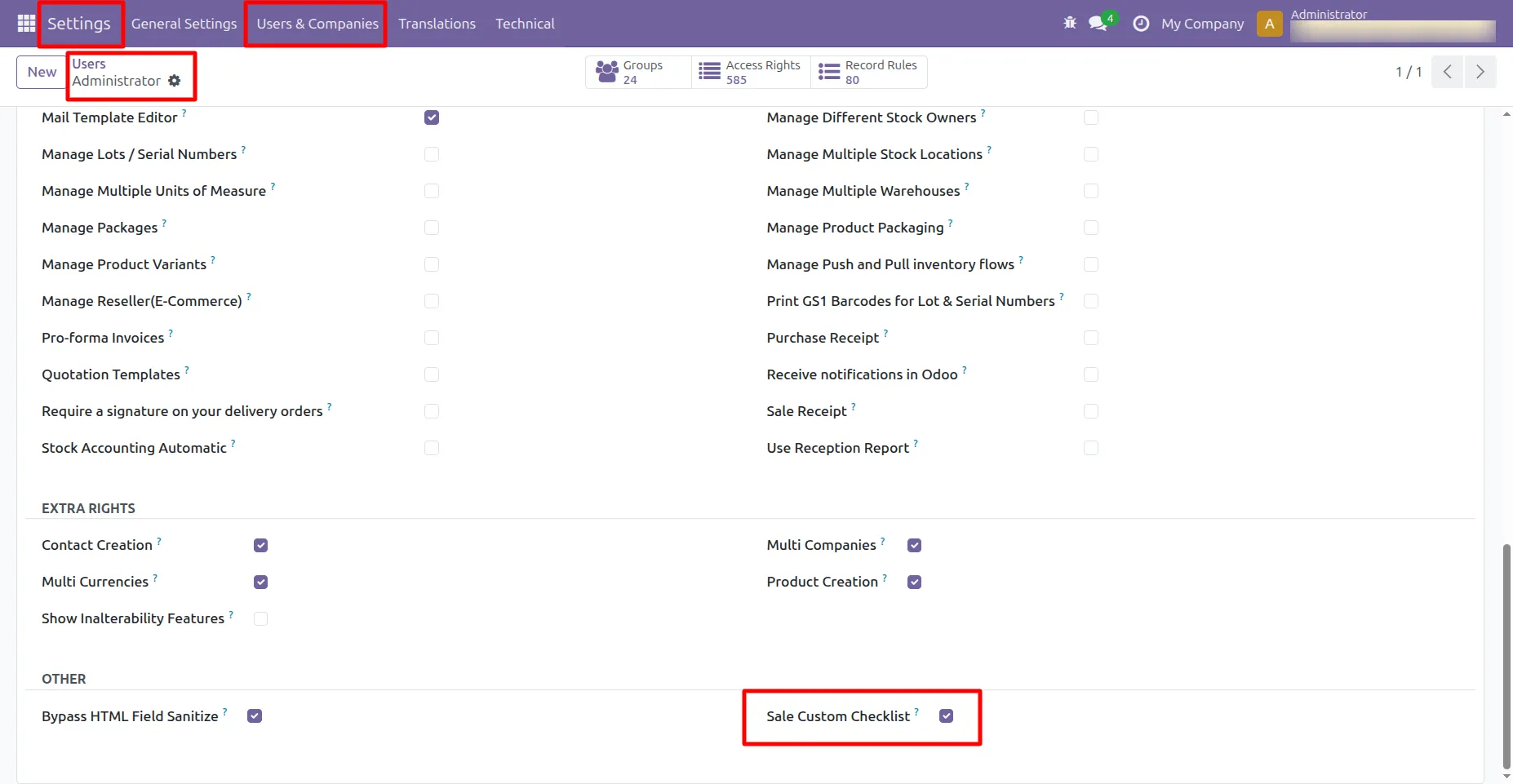This screenshot has height=784, width=1513.
Task: Open the conversations chat icon
Action: pyautogui.click(x=1098, y=24)
